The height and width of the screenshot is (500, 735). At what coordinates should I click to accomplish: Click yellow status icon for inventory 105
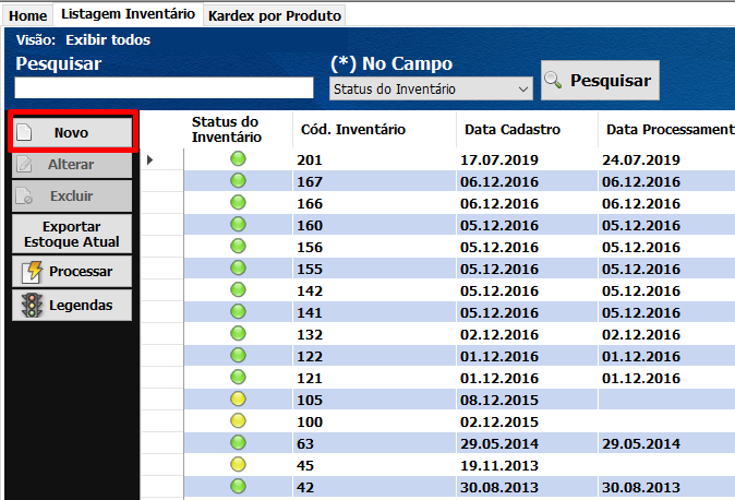click(238, 399)
